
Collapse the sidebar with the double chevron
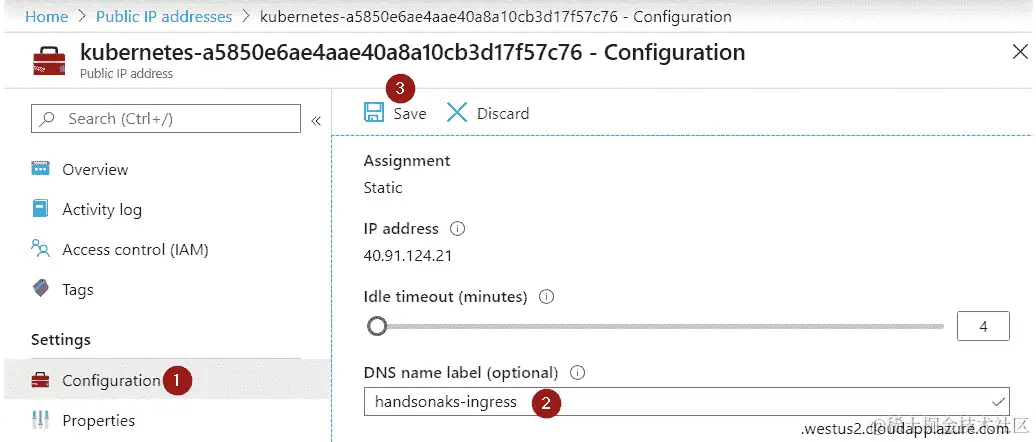(316, 120)
